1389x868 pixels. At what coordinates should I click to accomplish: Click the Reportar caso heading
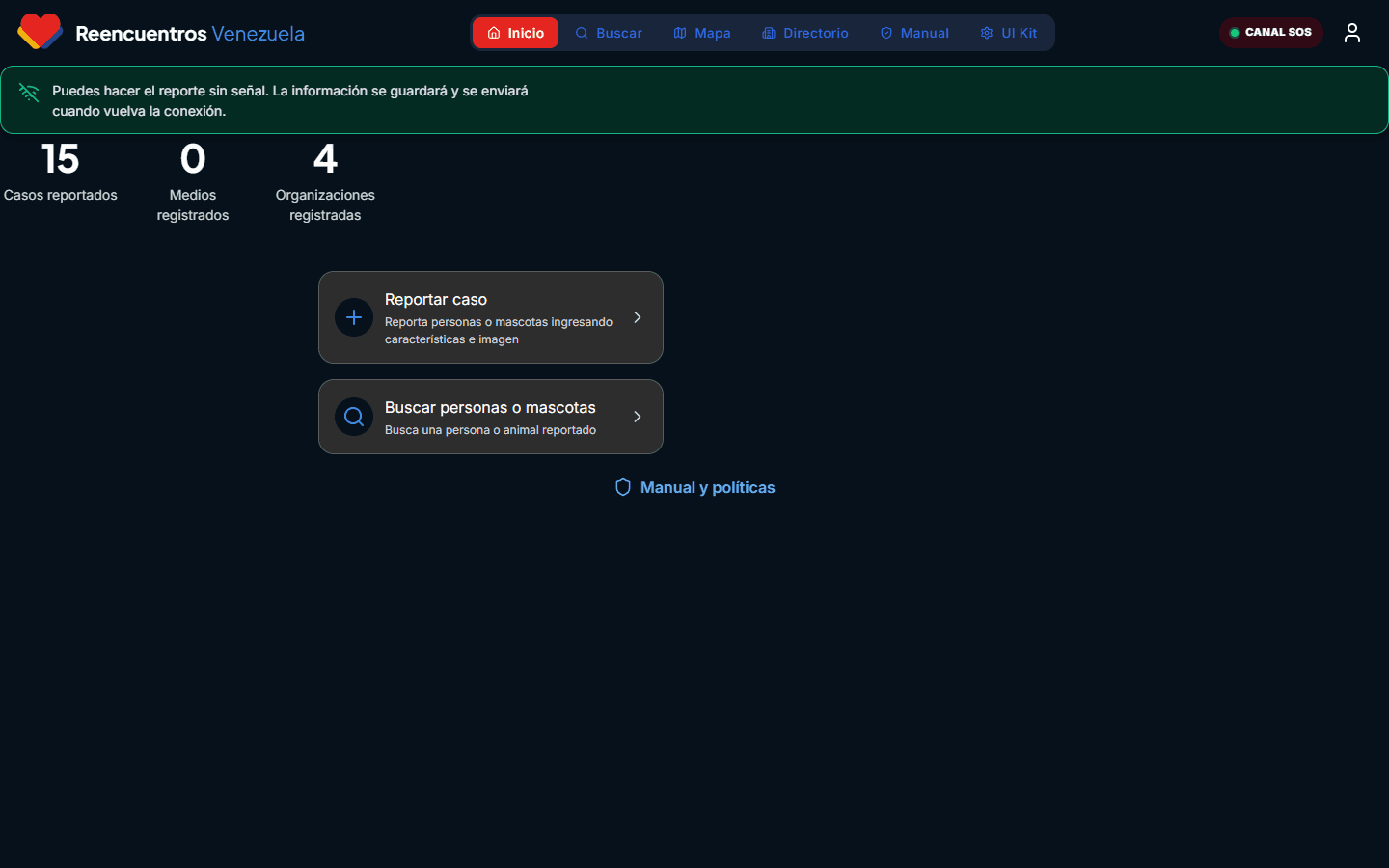(436, 299)
